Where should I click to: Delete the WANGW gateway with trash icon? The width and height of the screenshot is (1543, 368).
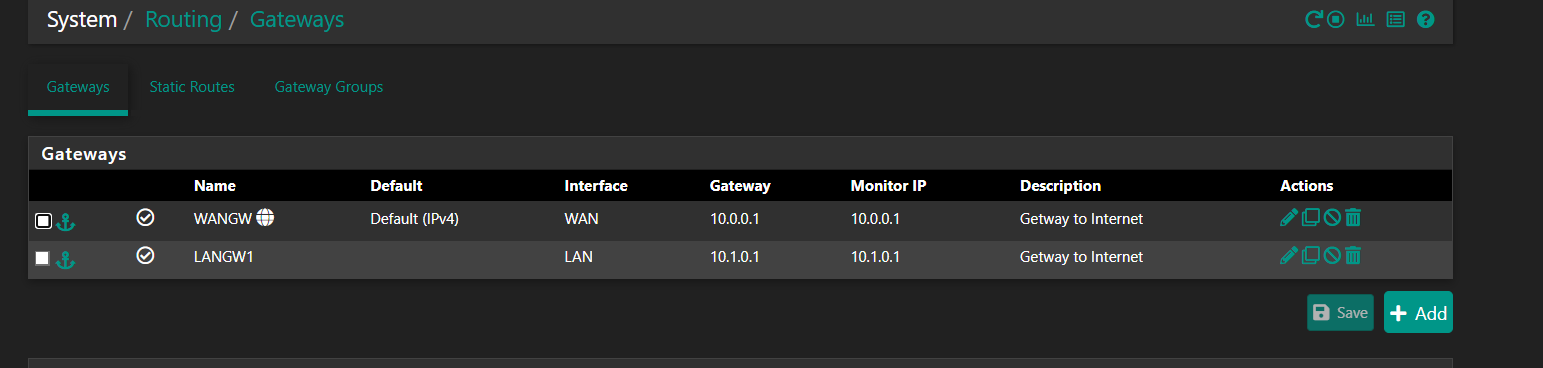click(x=1352, y=217)
